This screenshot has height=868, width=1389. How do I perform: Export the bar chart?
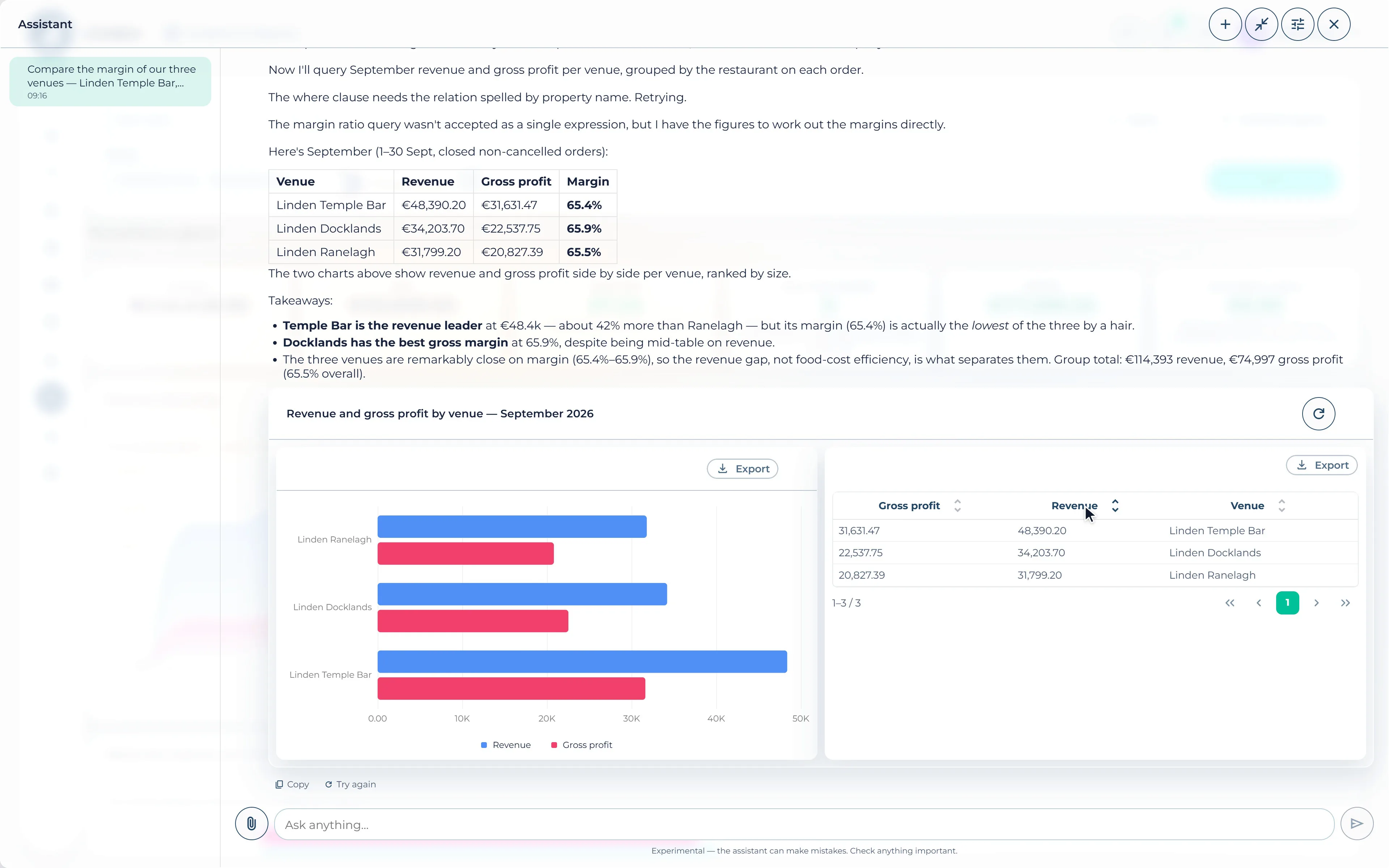coord(742,468)
